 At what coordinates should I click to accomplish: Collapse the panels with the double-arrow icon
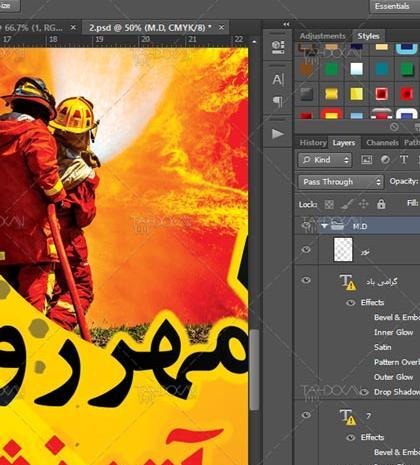(x=286, y=24)
